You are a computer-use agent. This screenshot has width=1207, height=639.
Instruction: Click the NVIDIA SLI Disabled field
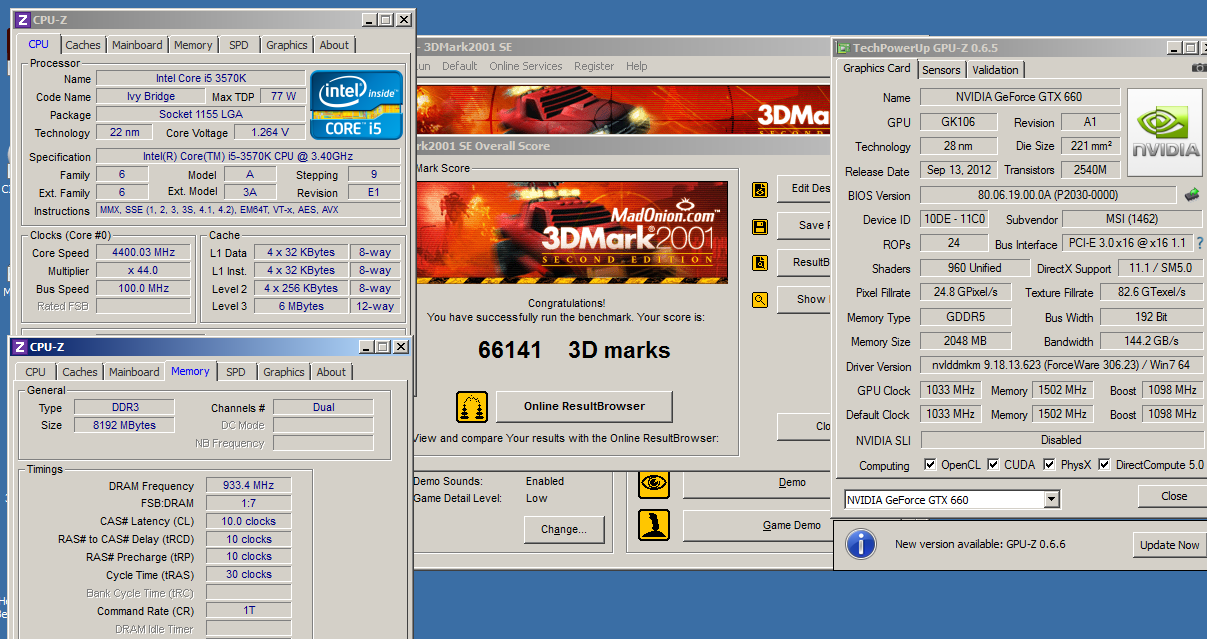click(1061, 439)
